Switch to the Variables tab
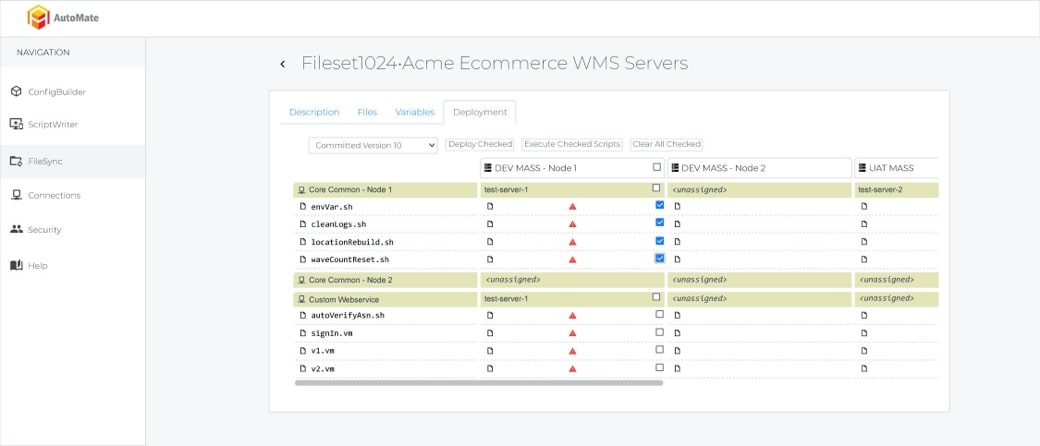1040x446 pixels. [415, 112]
